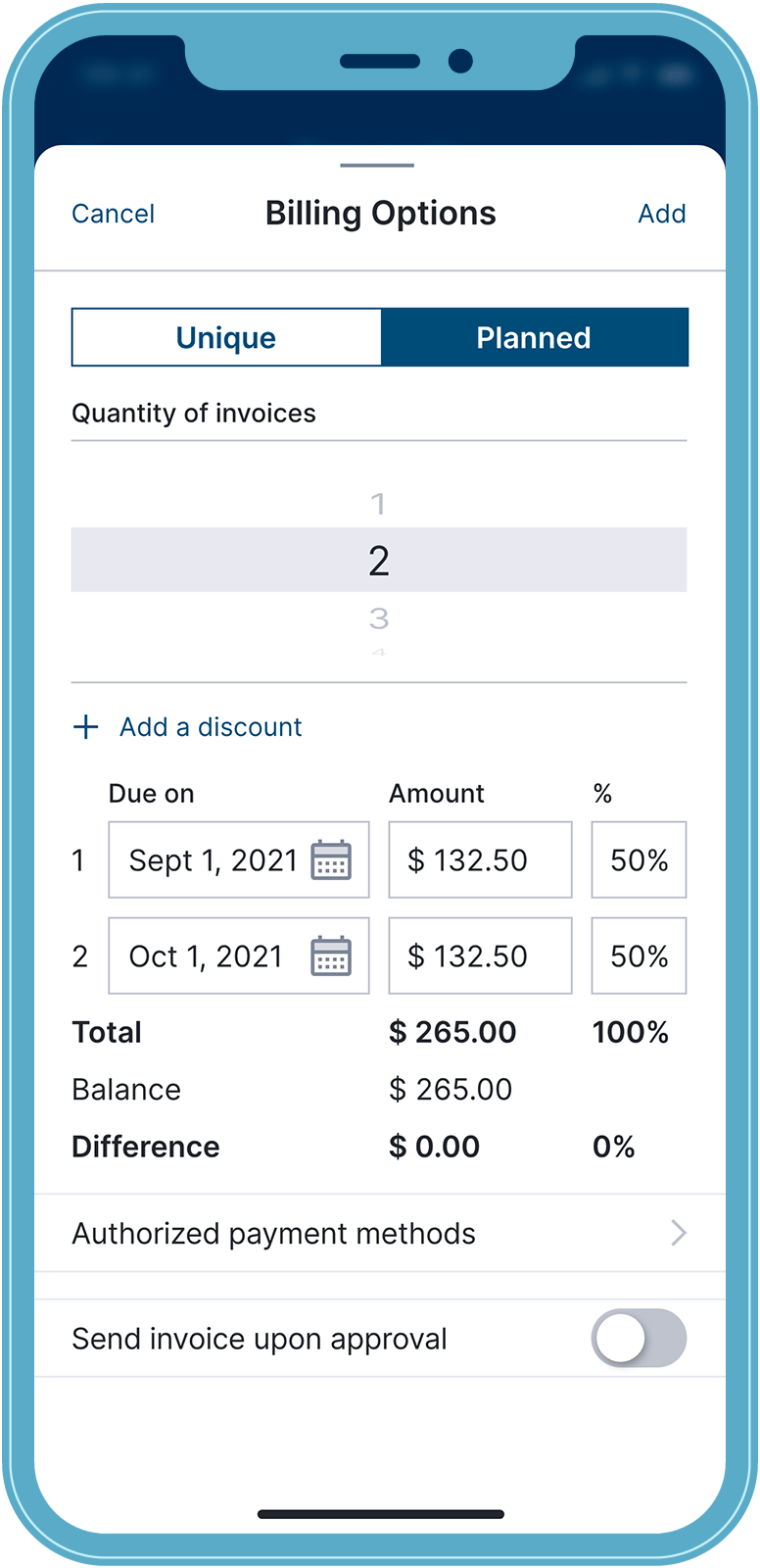Screen dimensions: 760x1568
Task: Open calendar icon for Sept 1, 2021 date
Action: click(x=331, y=860)
